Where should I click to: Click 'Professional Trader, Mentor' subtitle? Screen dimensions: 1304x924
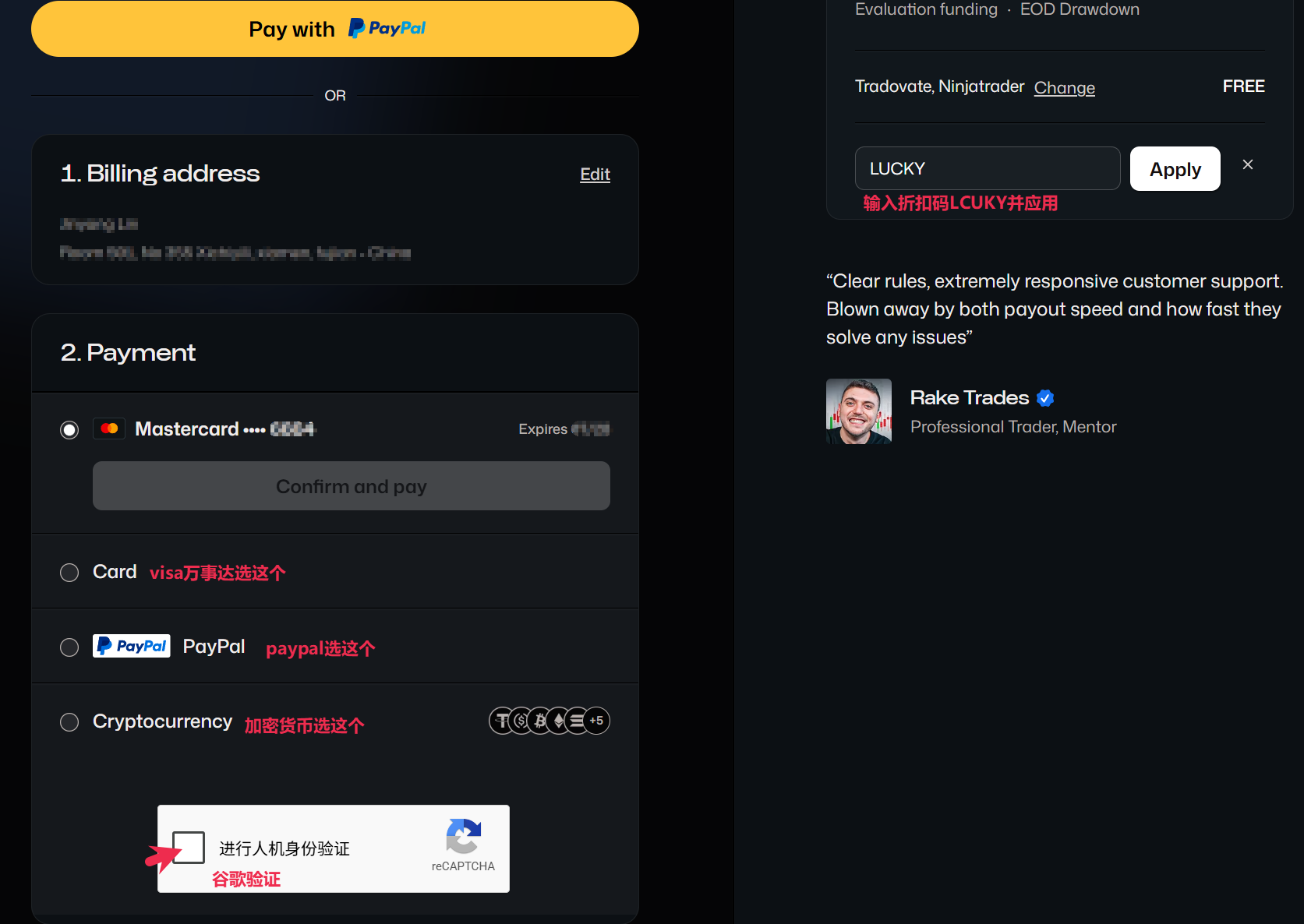1013,427
